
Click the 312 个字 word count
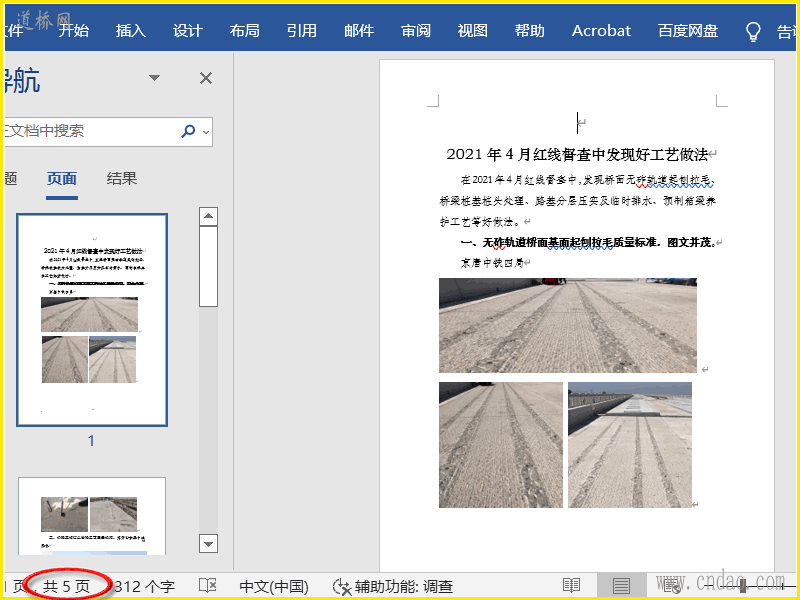click(144, 586)
